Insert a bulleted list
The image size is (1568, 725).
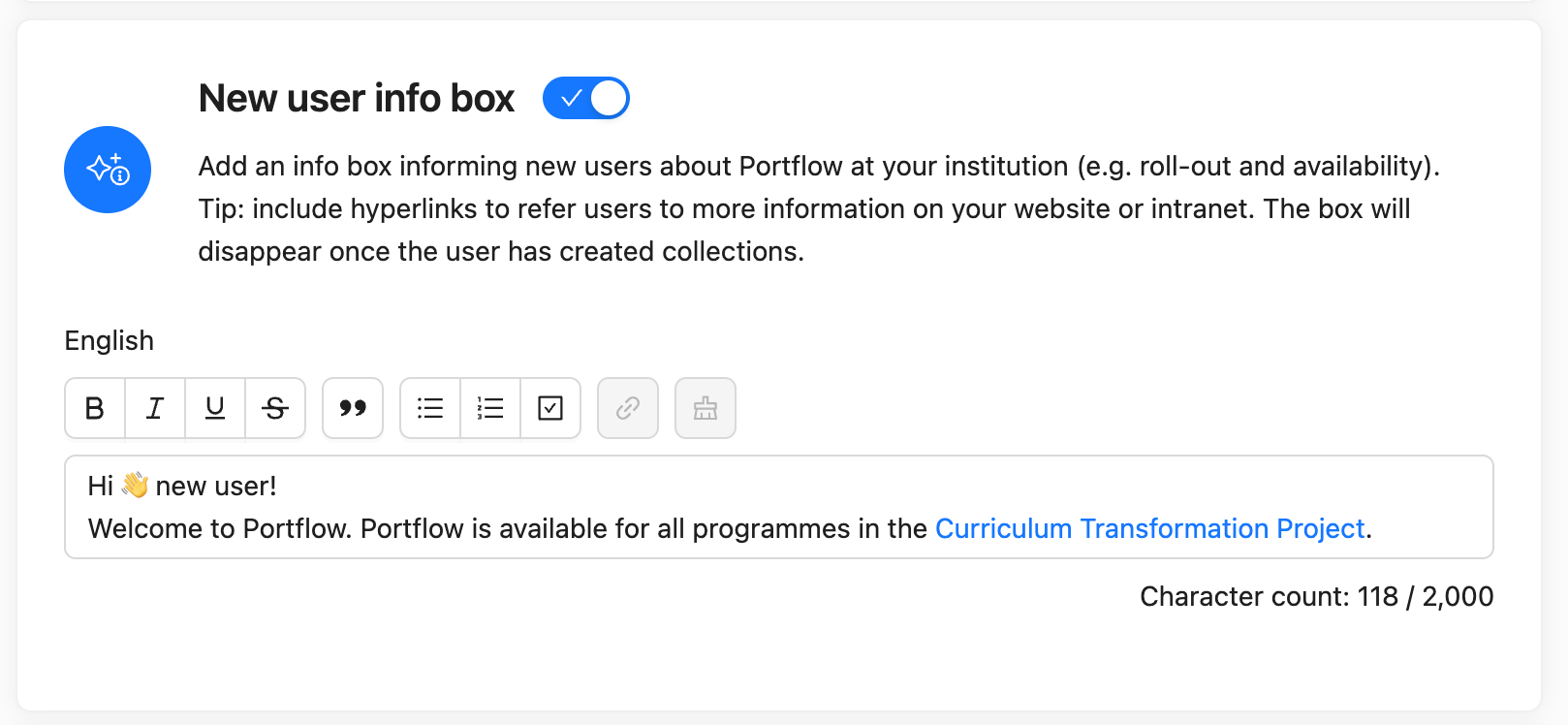pyautogui.click(x=430, y=408)
